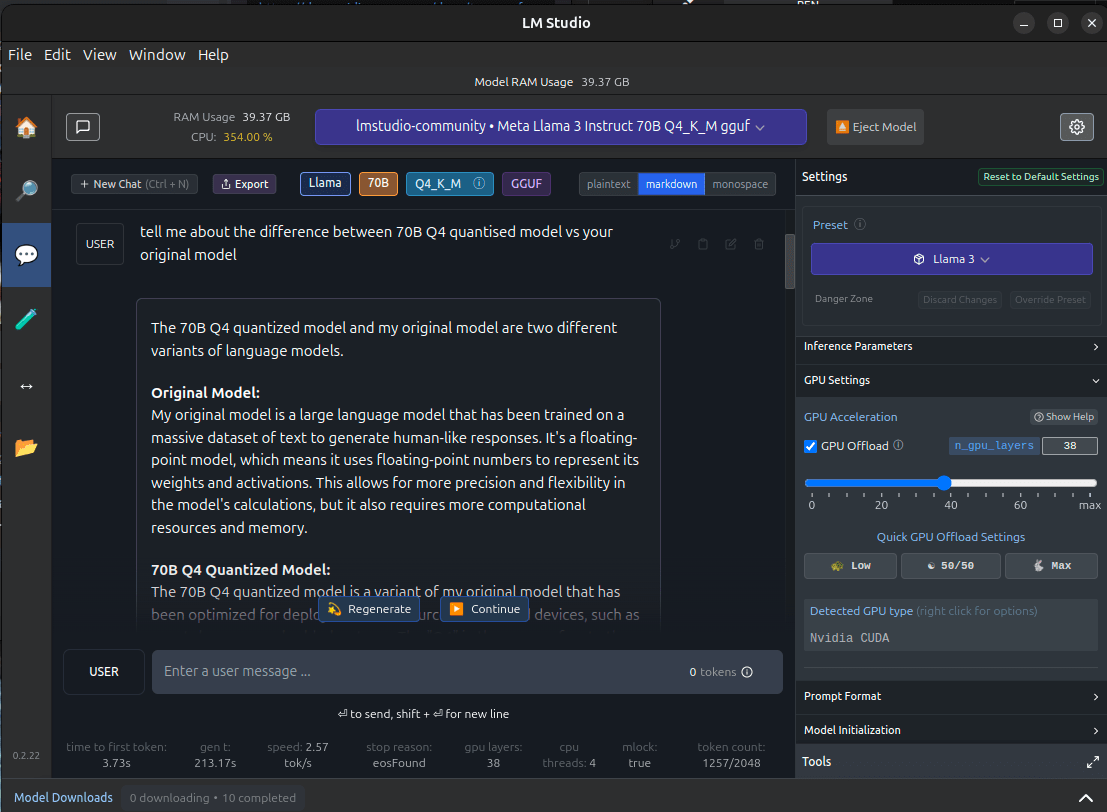Click Continue button
Image resolution: width=1107 pixels, height=812 pixels.
tap(485, 609)
